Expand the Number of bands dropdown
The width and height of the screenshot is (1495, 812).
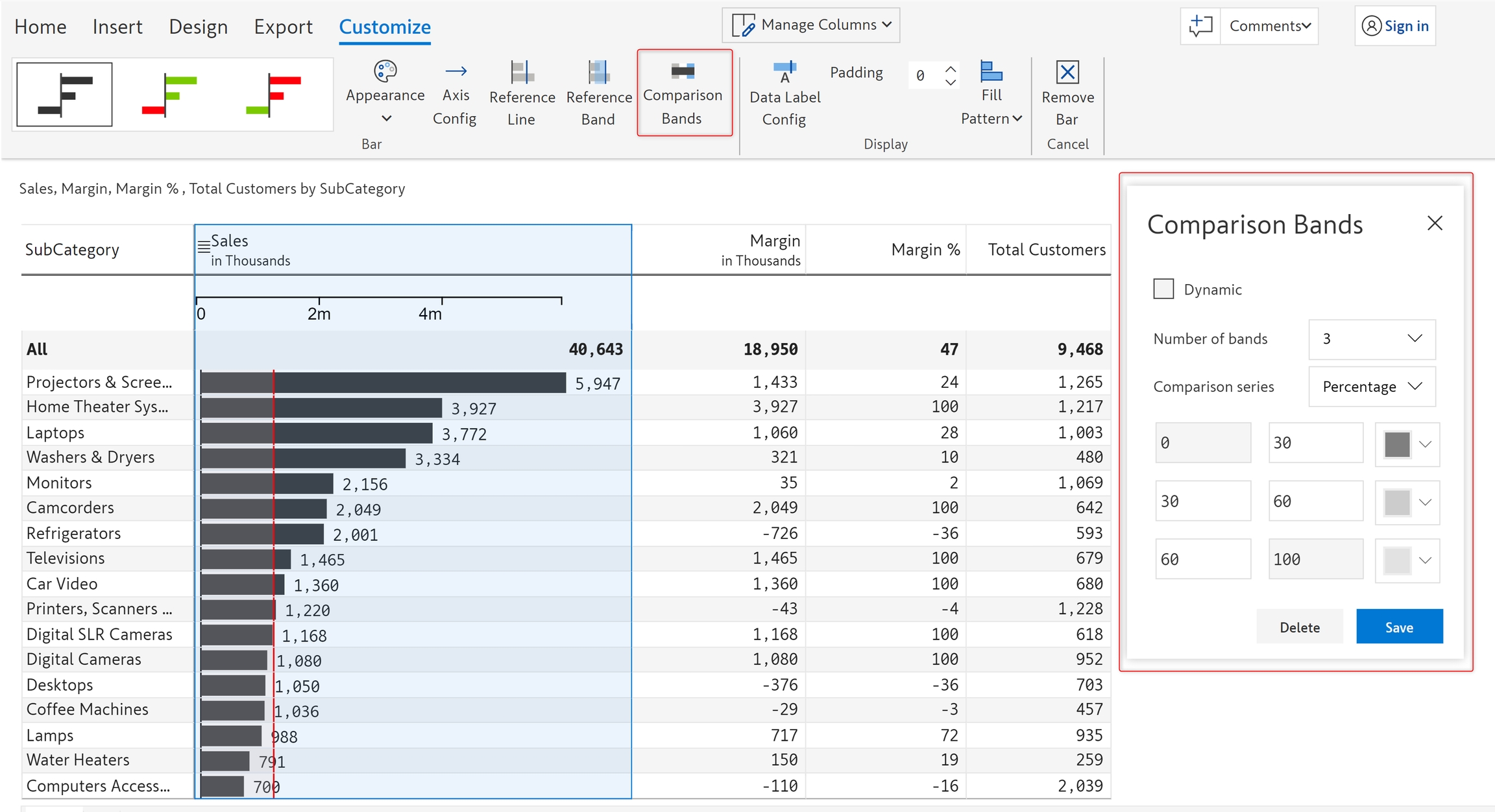pos(1372,339)
